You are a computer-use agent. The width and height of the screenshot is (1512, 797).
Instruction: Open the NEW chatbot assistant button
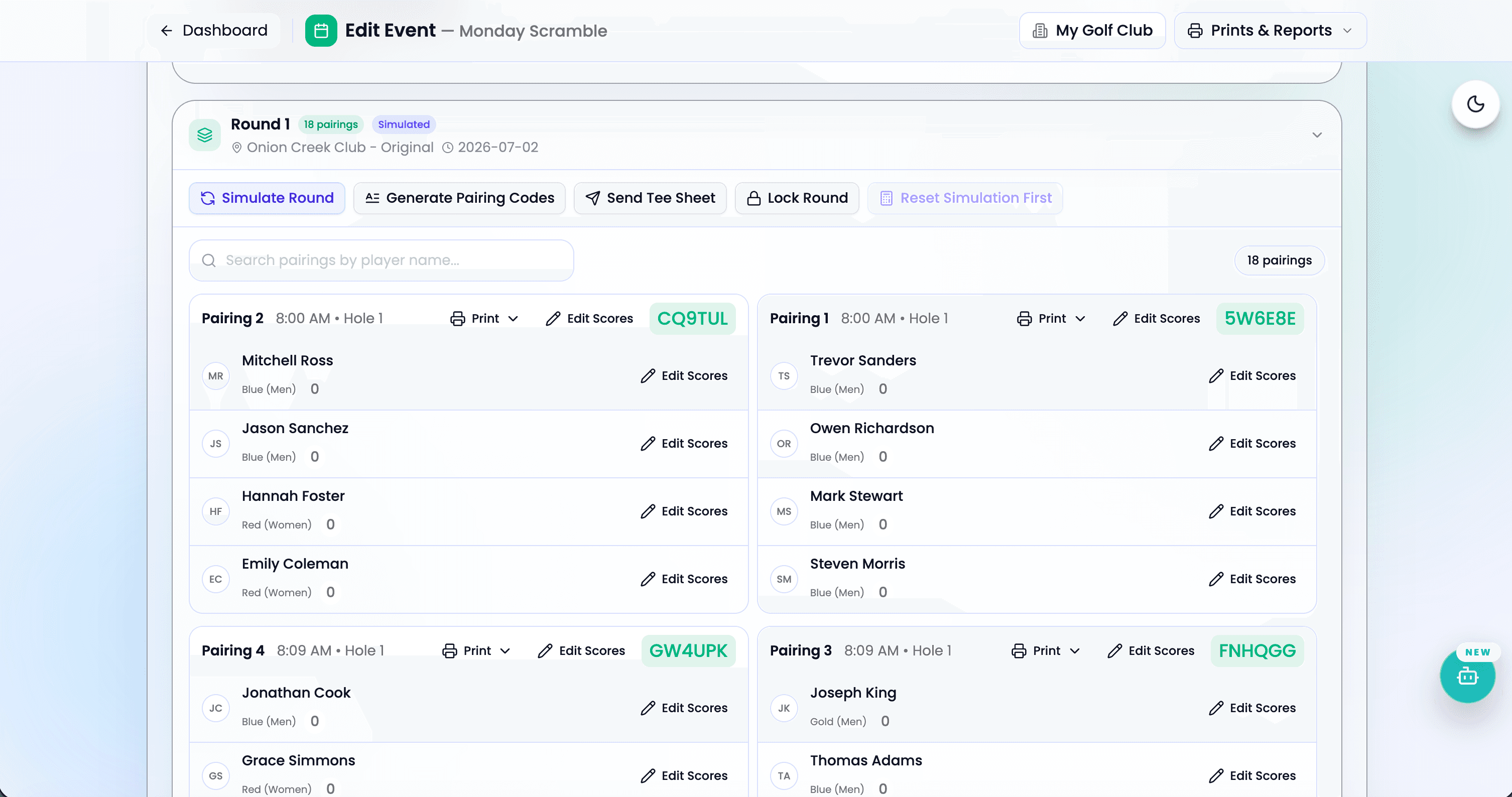(x=1467, y=676)
